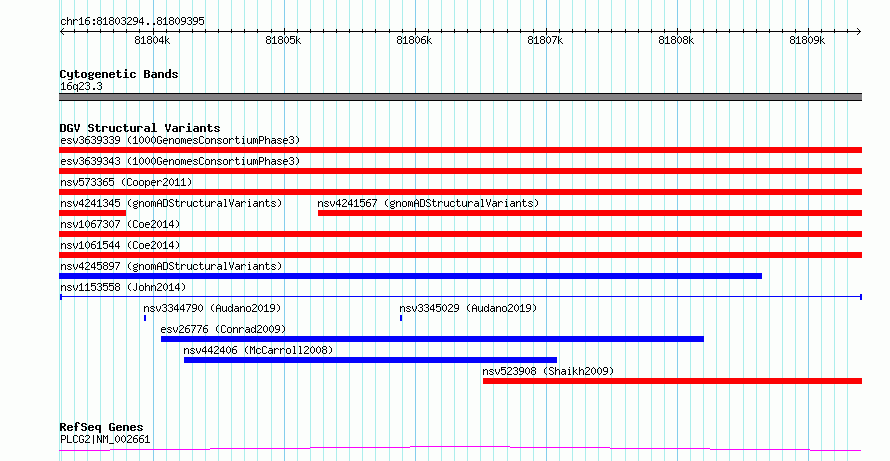Click the small nsv3345029 blue variant mark
Screen dimensions: 890x461
click(x=401, y=318)
